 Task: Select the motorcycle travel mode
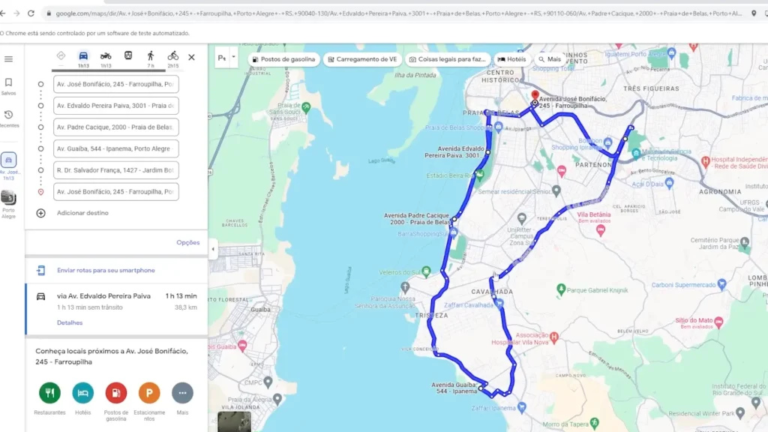tap(105, 56)
